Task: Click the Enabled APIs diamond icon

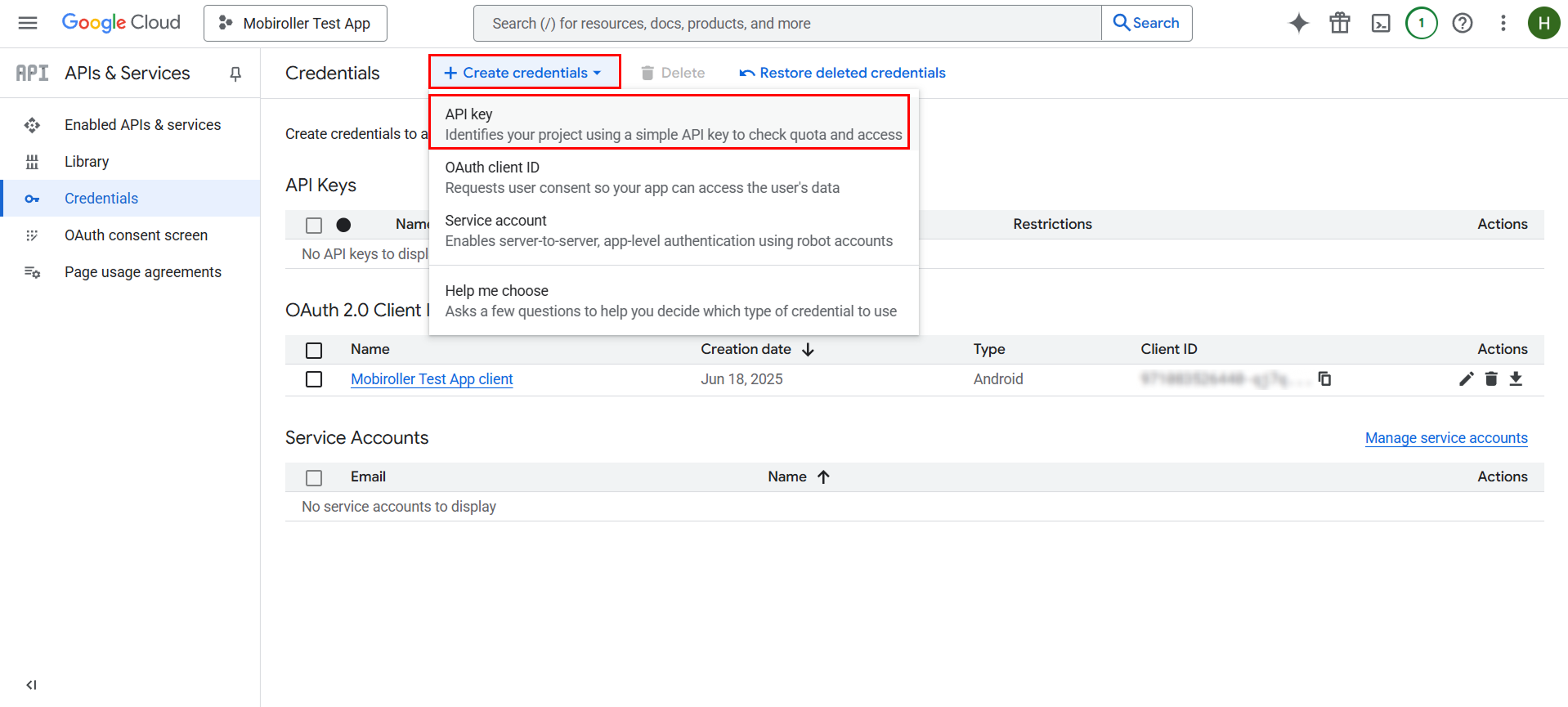Action: click(x=32, y=125)
